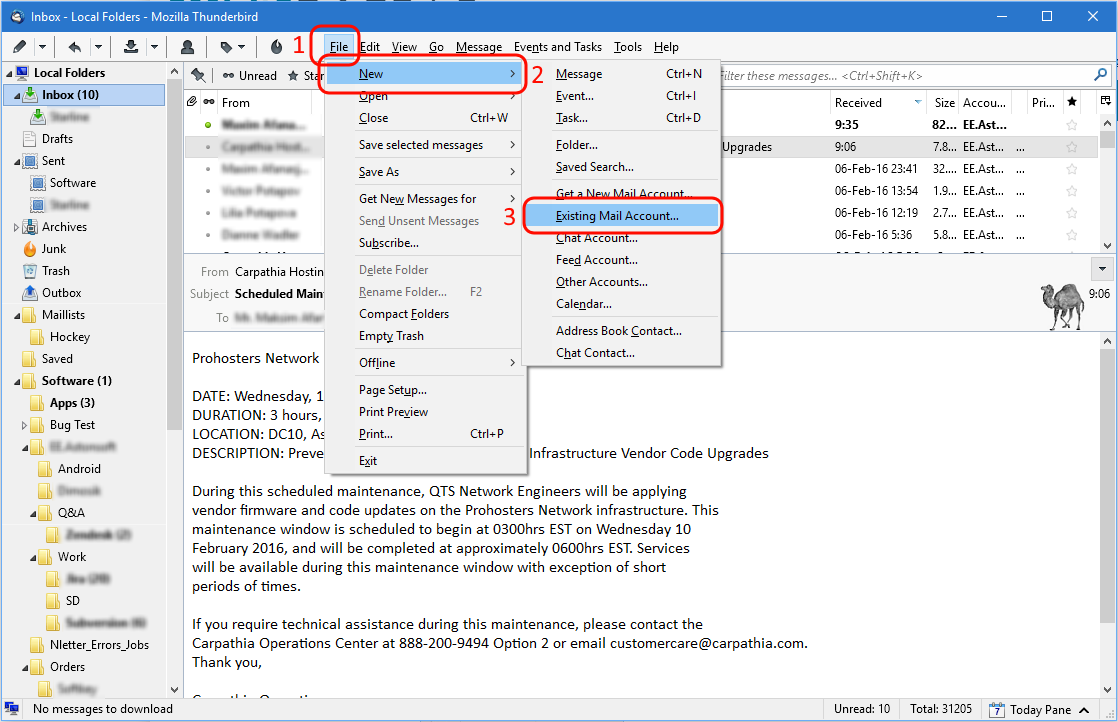Click the folder pane scroll-up arrow
Viewport: 1118px width, 722px height.
coord(174,72)
